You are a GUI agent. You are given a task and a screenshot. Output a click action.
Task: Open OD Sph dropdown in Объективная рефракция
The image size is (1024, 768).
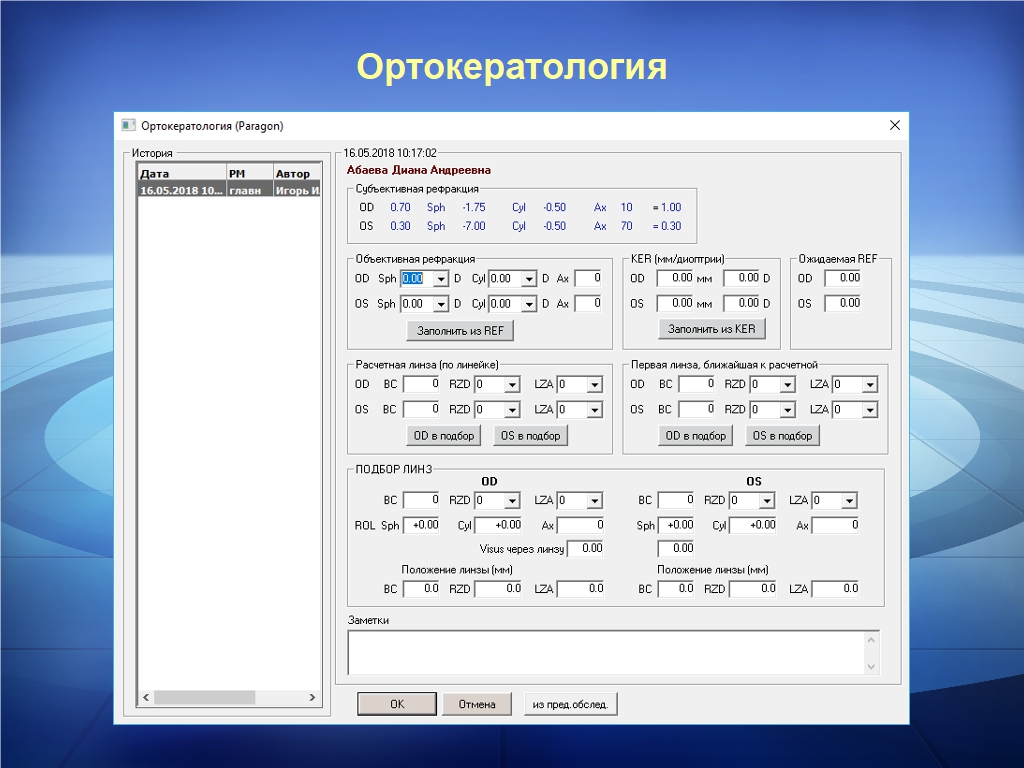(x=440, y=279)
